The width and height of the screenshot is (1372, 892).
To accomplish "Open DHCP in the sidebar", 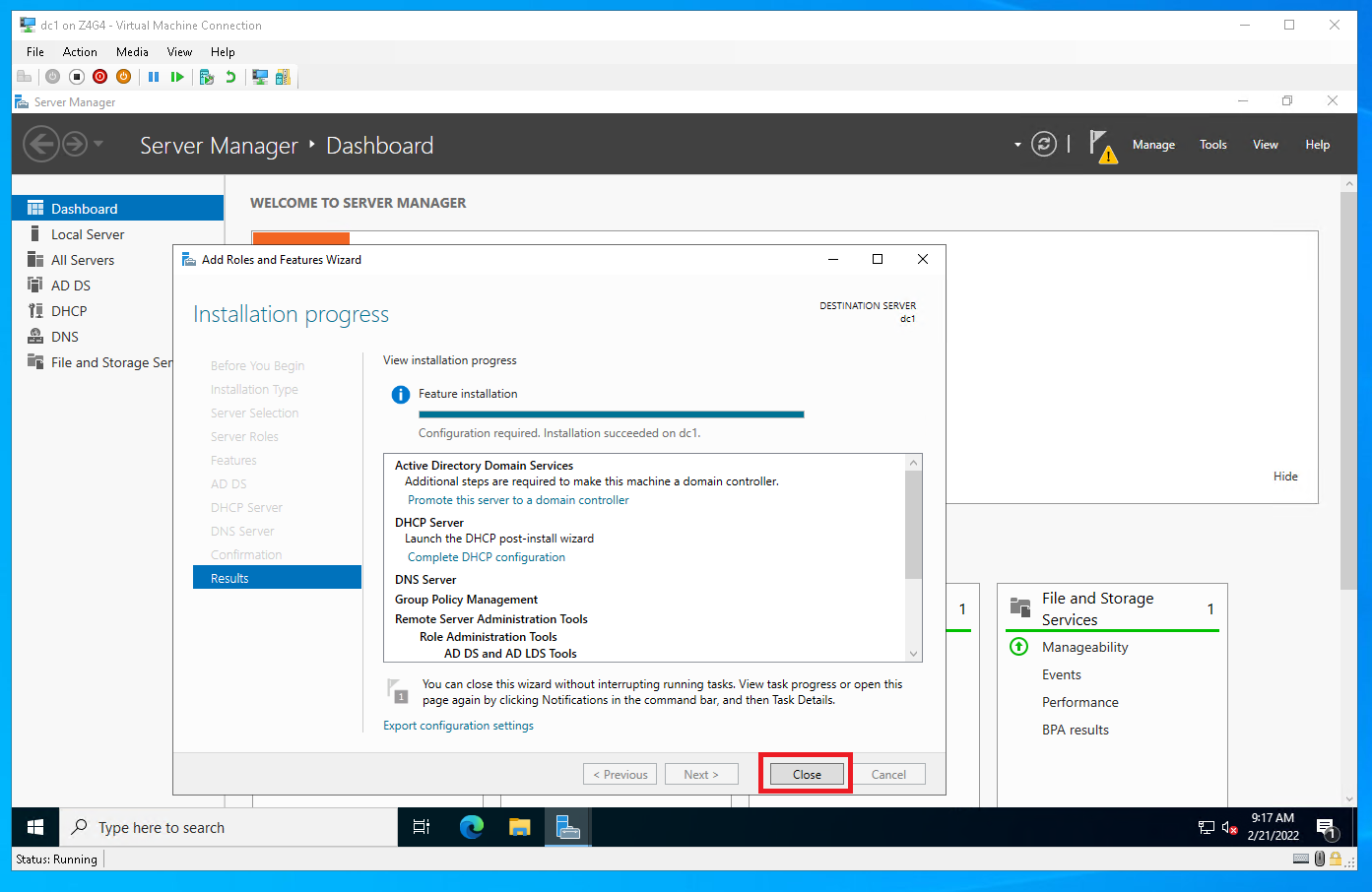I will pos(94,311).
